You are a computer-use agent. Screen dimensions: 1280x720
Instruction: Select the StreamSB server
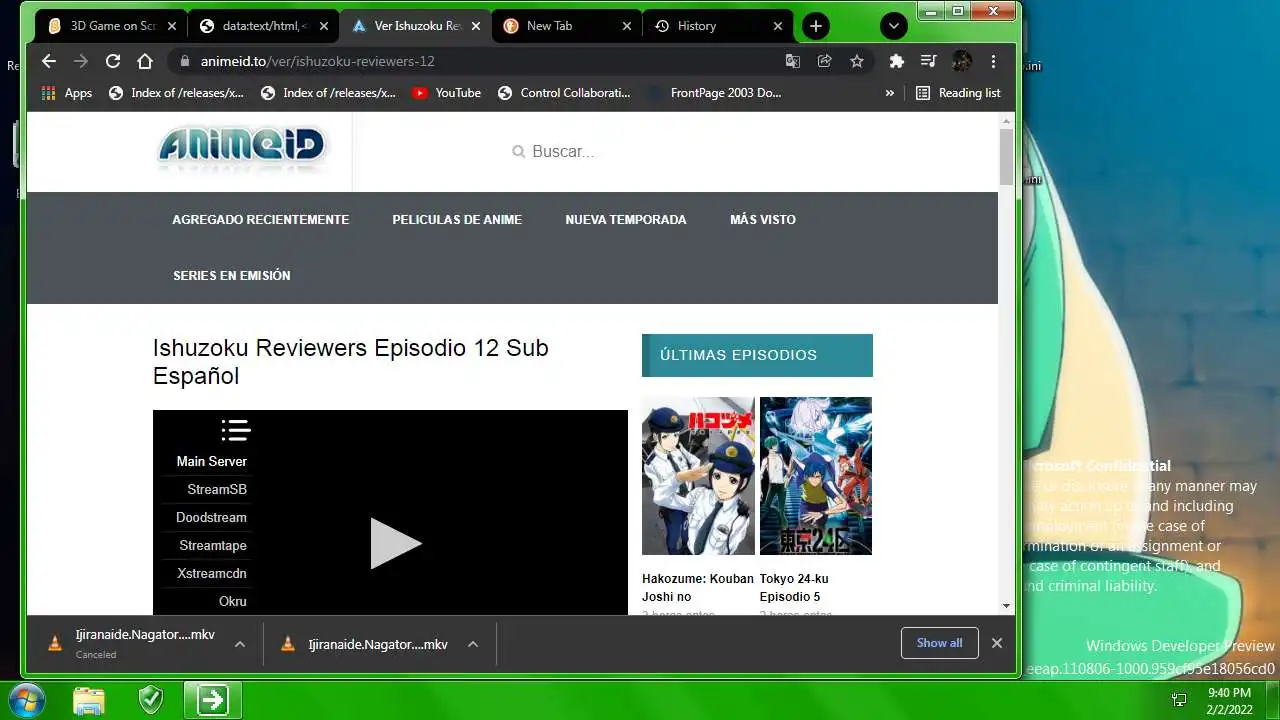217,489
